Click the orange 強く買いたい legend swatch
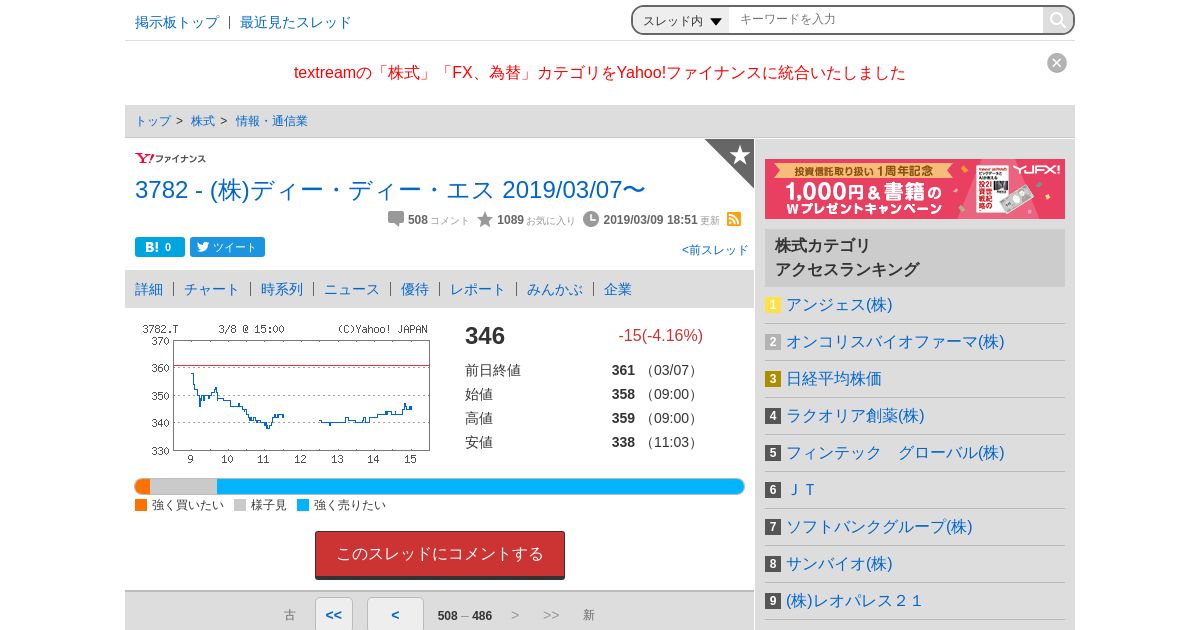The height and width of the screenshot is (630, 1200). (x=141, y=505)
